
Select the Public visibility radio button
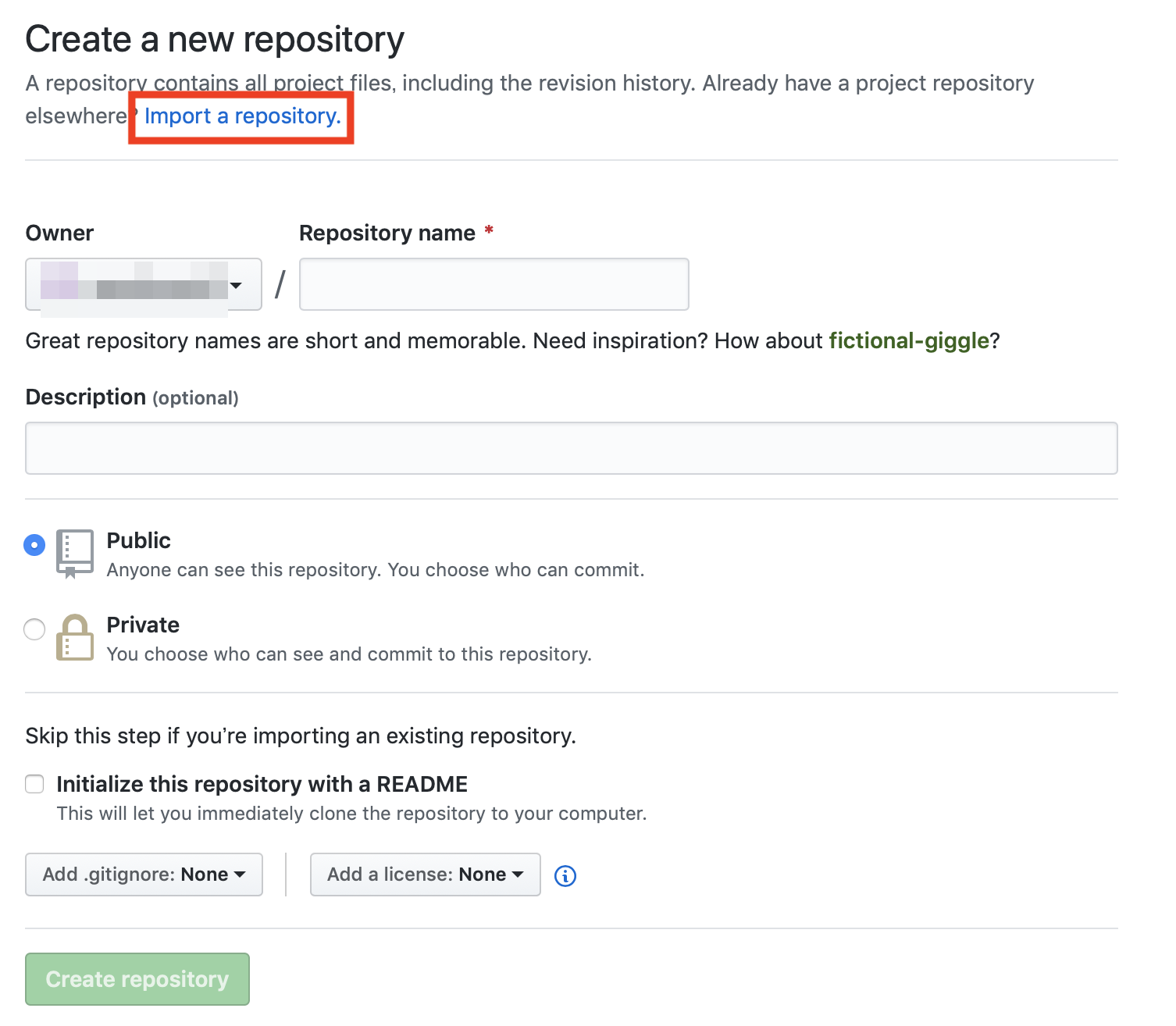point(34,544)
